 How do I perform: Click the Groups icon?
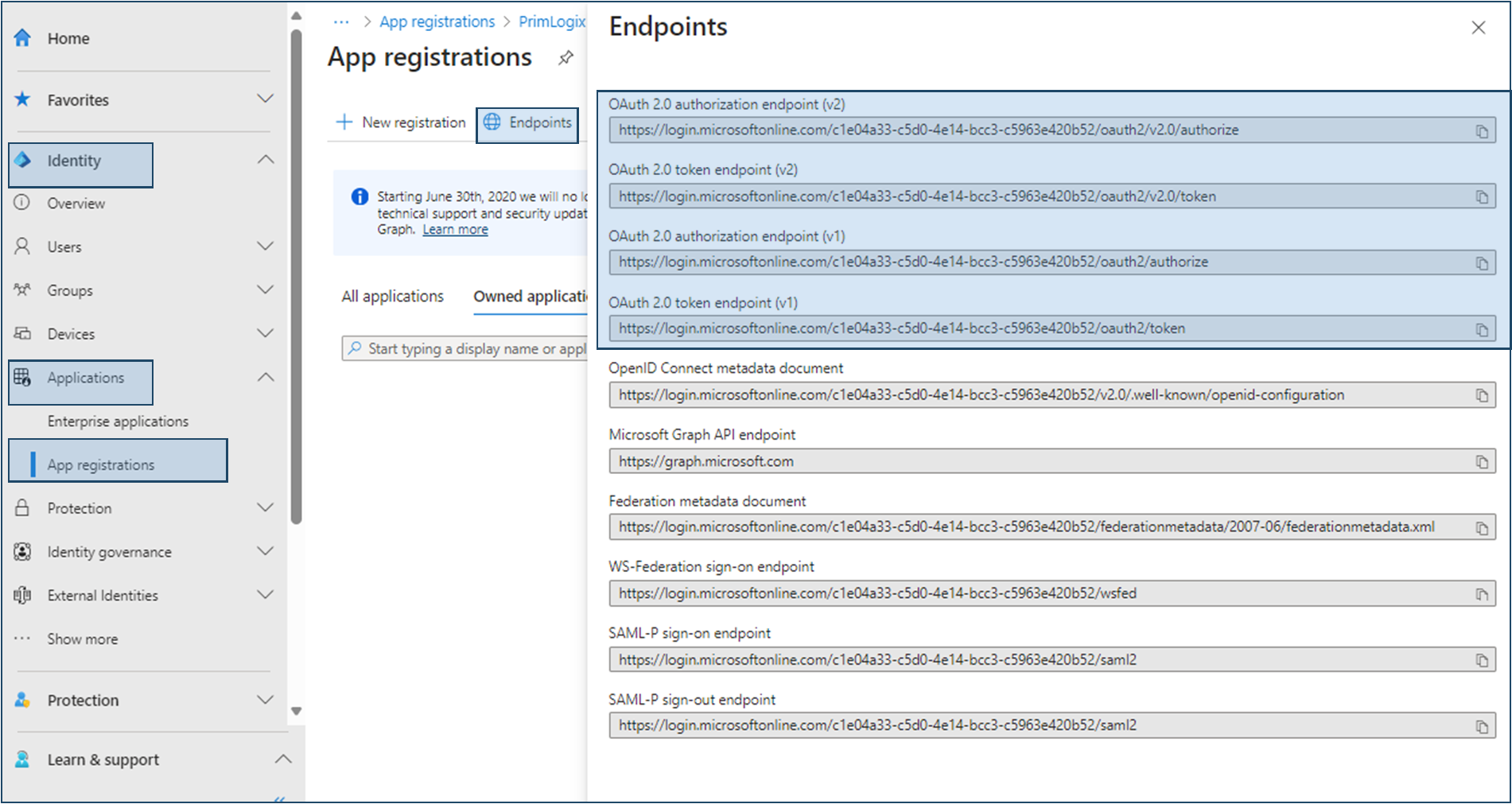click(x=22, y=290)
